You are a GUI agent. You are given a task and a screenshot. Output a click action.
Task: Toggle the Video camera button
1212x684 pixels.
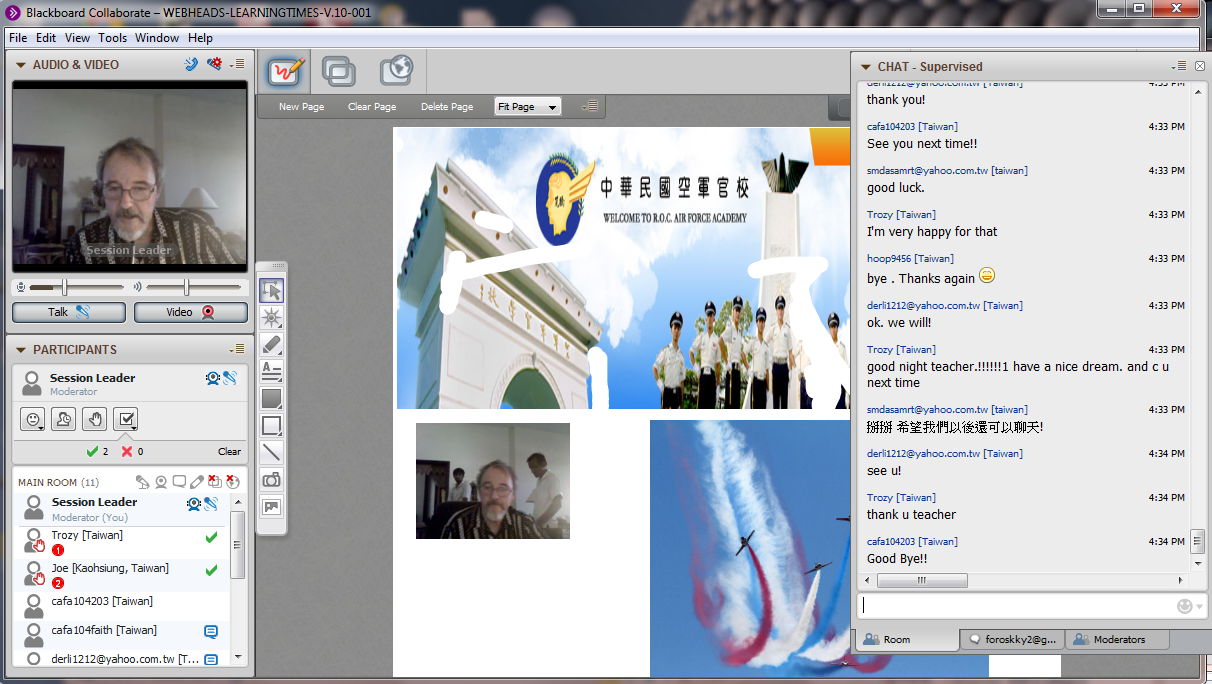(x=190, y=312)
